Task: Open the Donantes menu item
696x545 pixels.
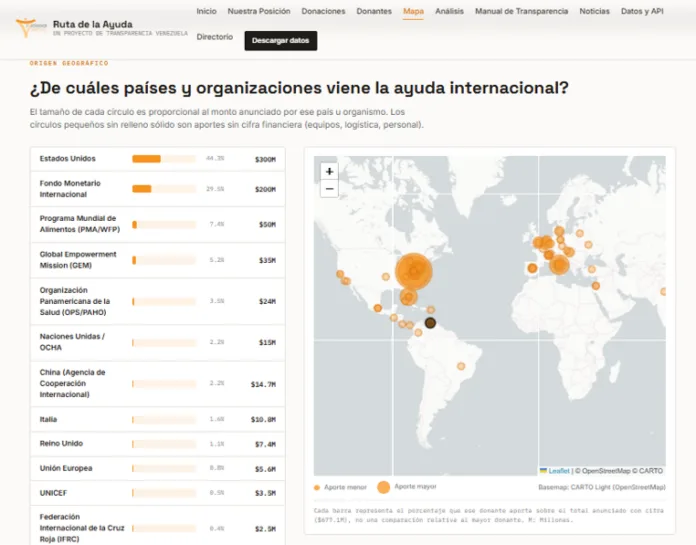Action: point(374,11)
